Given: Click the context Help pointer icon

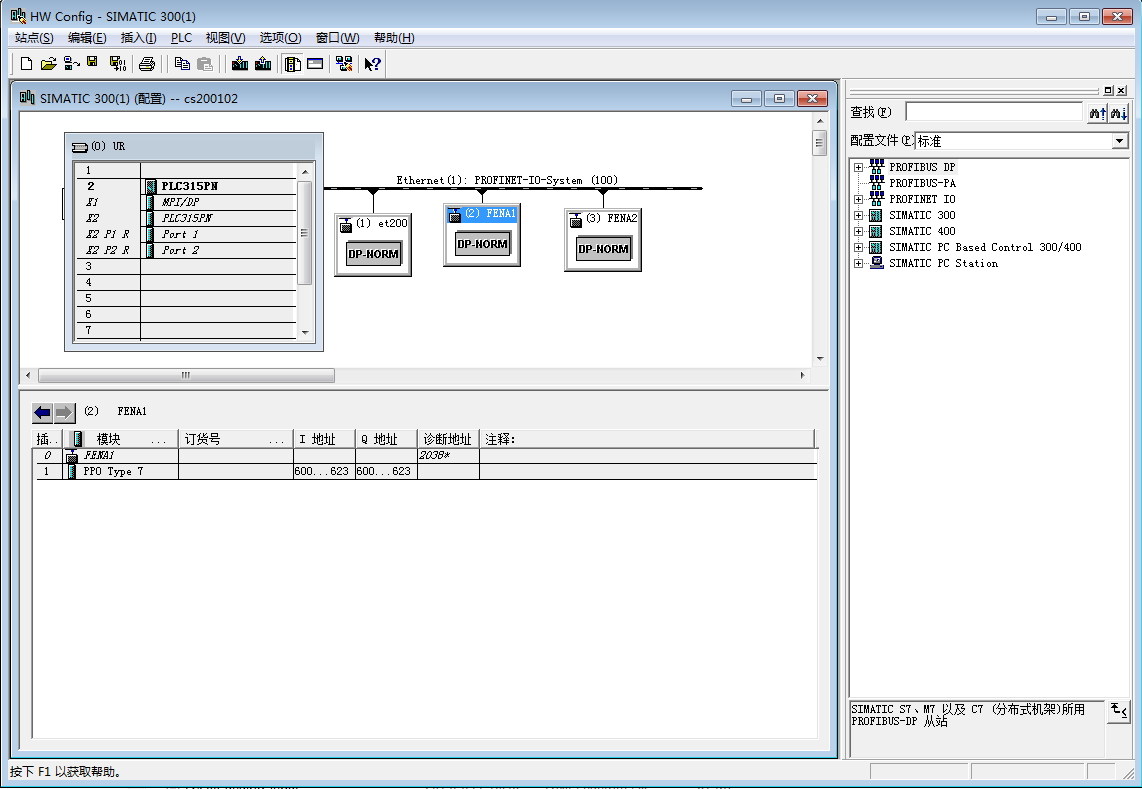Looking at the screenshot, I should (372, 64).
